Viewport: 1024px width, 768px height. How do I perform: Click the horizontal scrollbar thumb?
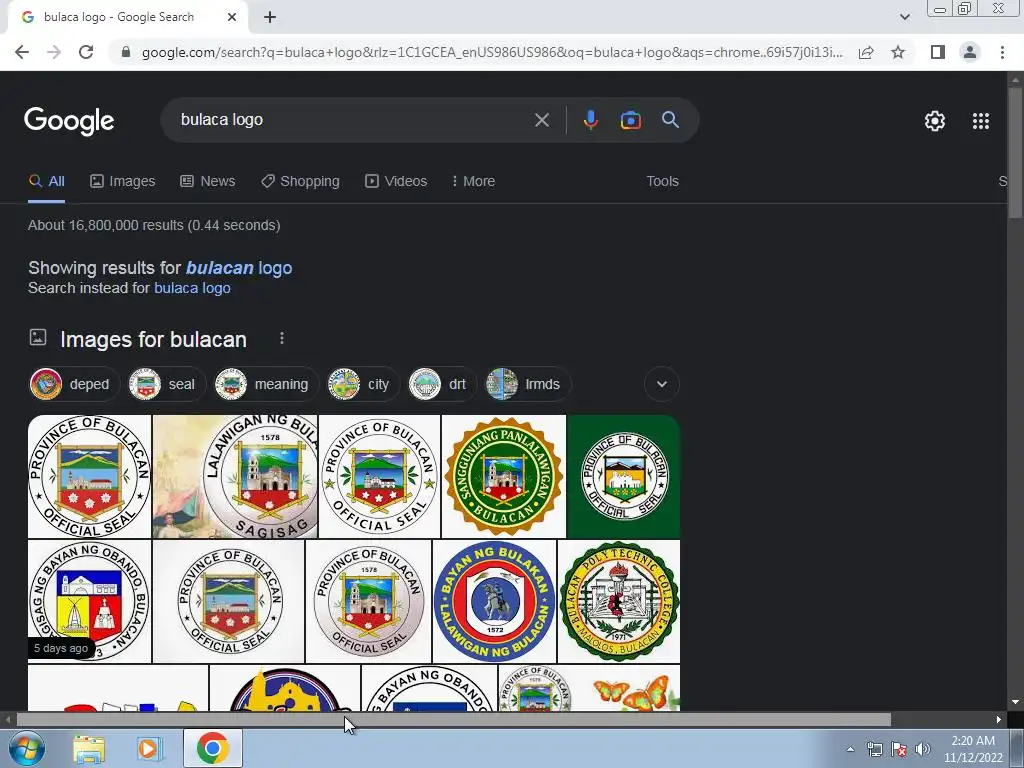coord(453,720)
